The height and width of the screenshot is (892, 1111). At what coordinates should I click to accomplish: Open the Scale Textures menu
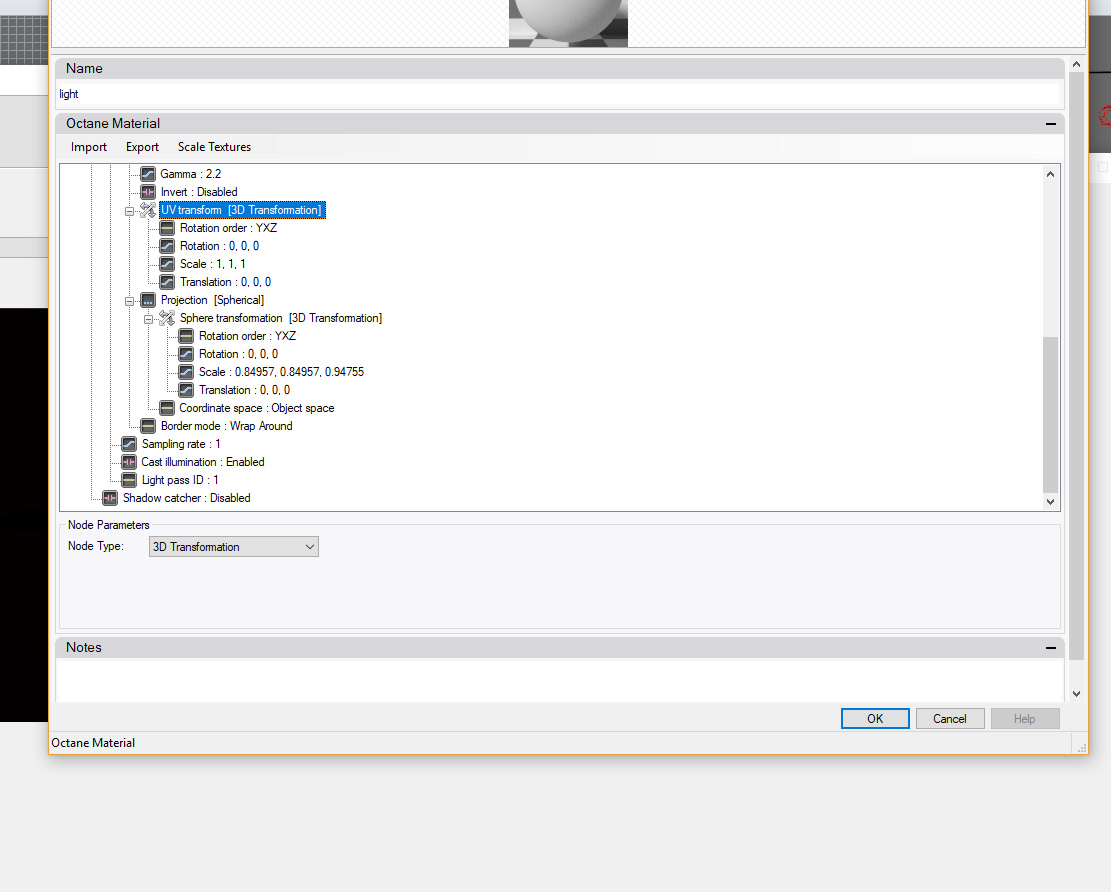coord(214,147)
